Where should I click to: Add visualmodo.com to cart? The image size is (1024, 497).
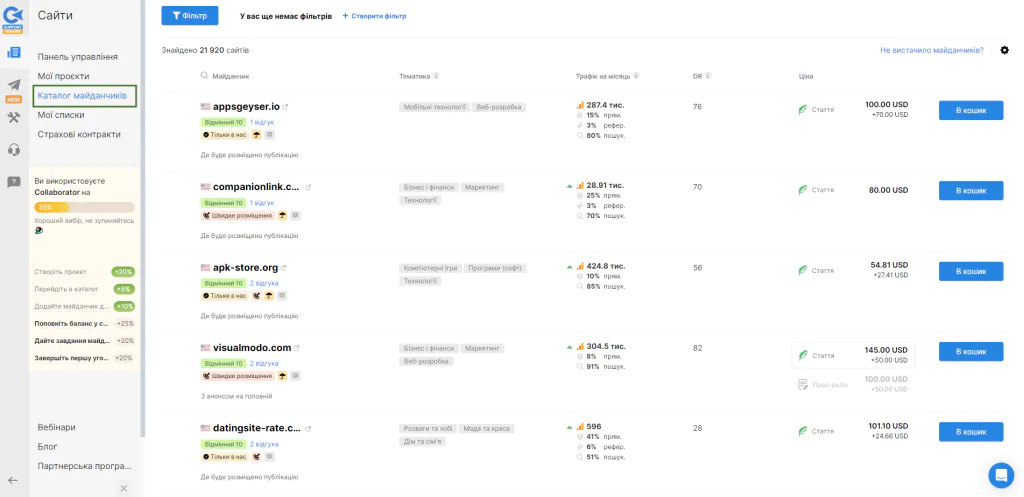[971, 351]
